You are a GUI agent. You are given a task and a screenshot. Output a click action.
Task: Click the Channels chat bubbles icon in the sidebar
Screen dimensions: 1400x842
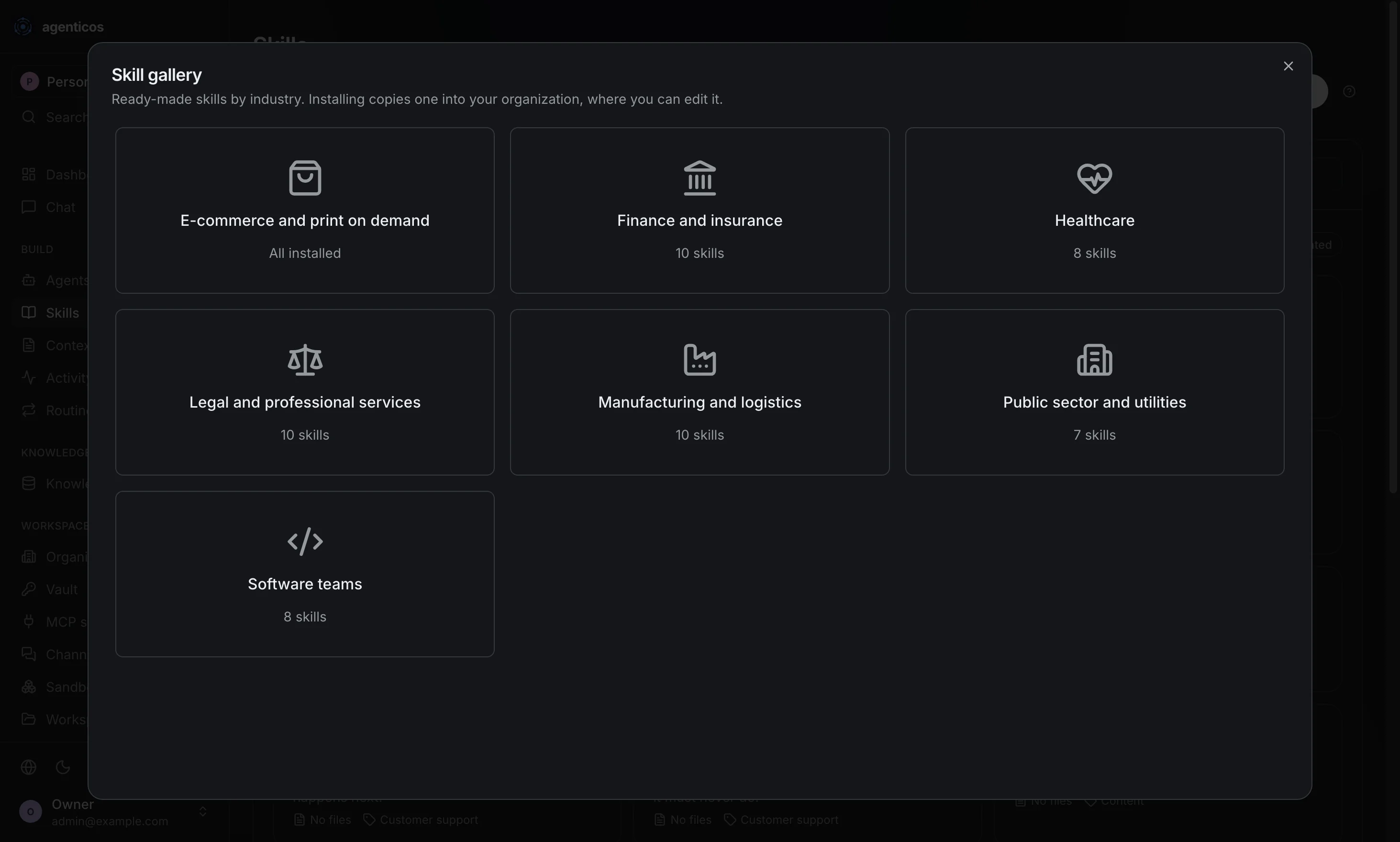[28, 654]
